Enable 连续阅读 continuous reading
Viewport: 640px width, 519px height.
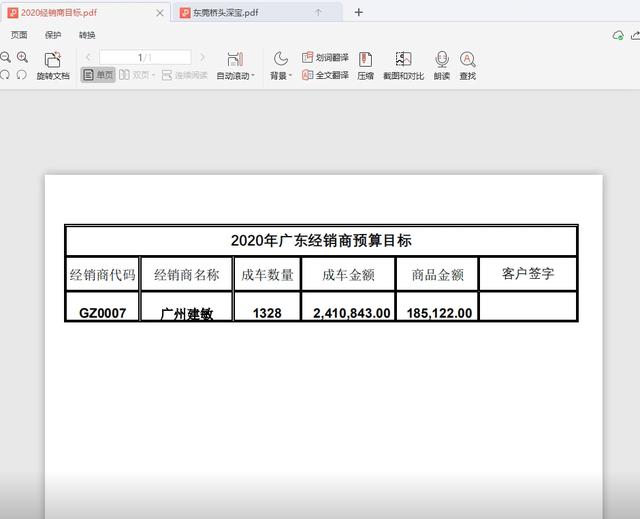pyautogui.click(x=184, y=75)
